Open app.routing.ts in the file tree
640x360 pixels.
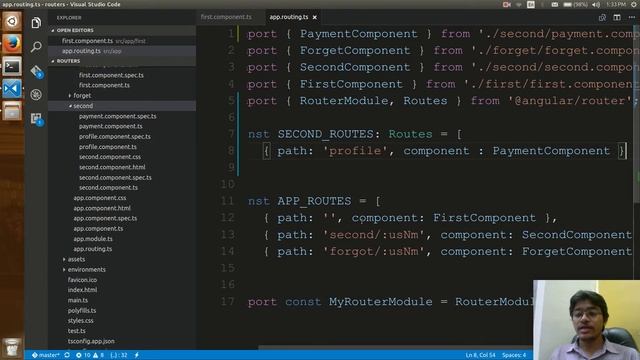point(93,249)
